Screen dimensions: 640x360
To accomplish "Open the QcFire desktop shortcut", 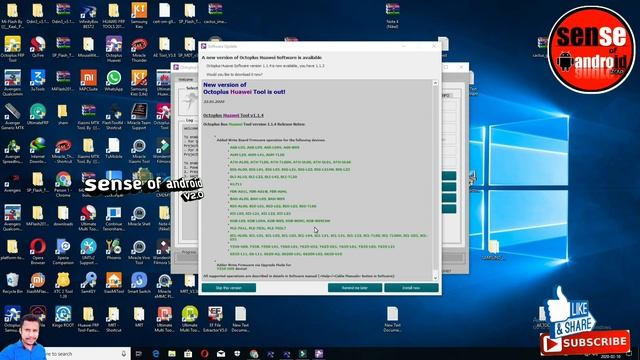I will 38,47.
